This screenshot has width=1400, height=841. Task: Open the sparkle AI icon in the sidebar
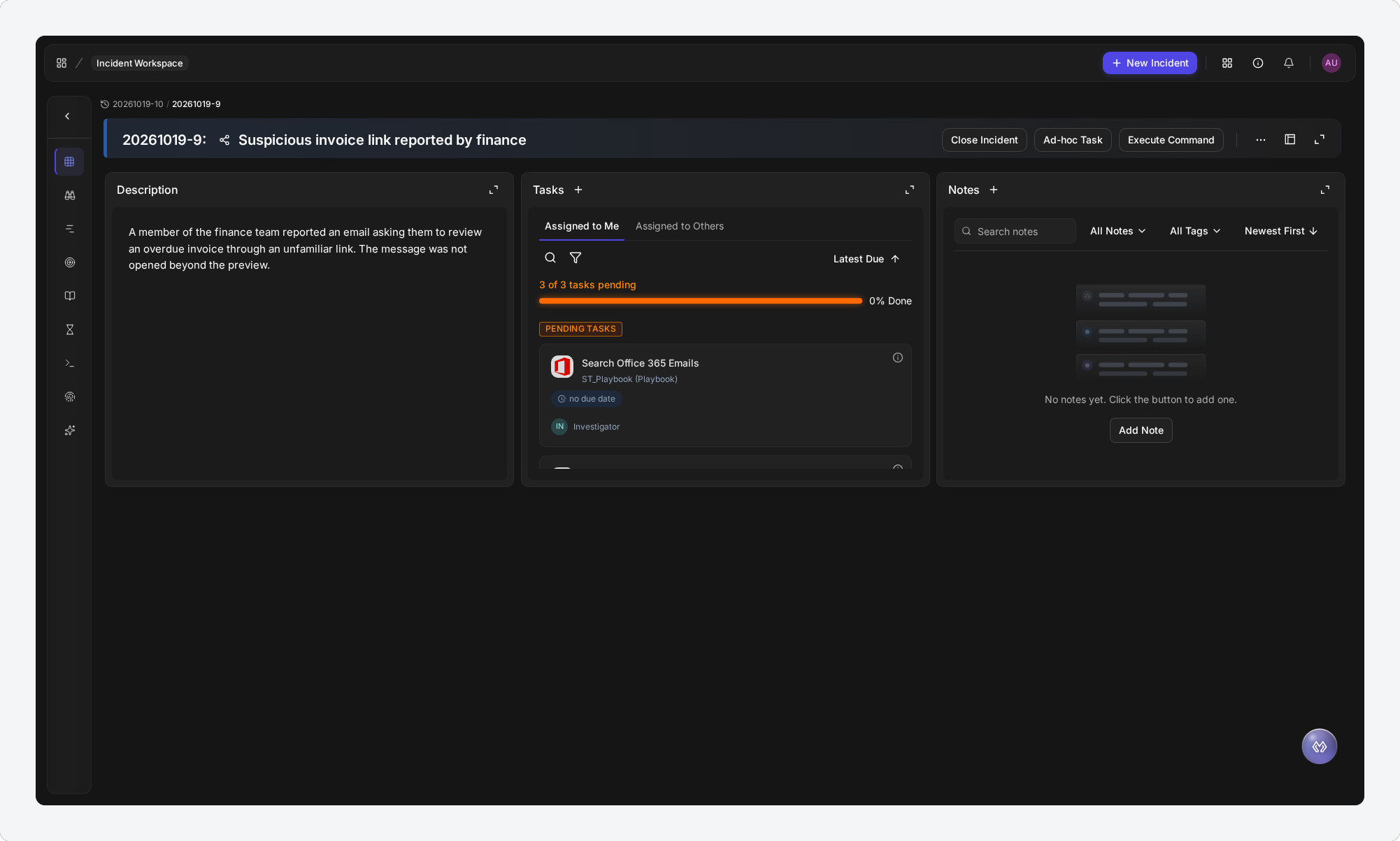tap(69, 430)
